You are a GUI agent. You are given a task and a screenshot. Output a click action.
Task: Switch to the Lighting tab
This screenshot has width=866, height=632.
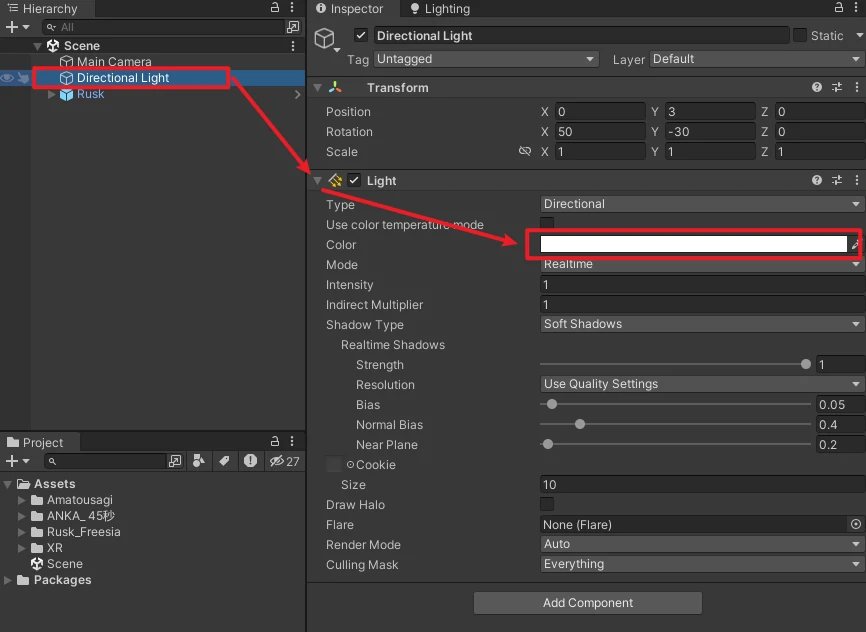(439, 9)
